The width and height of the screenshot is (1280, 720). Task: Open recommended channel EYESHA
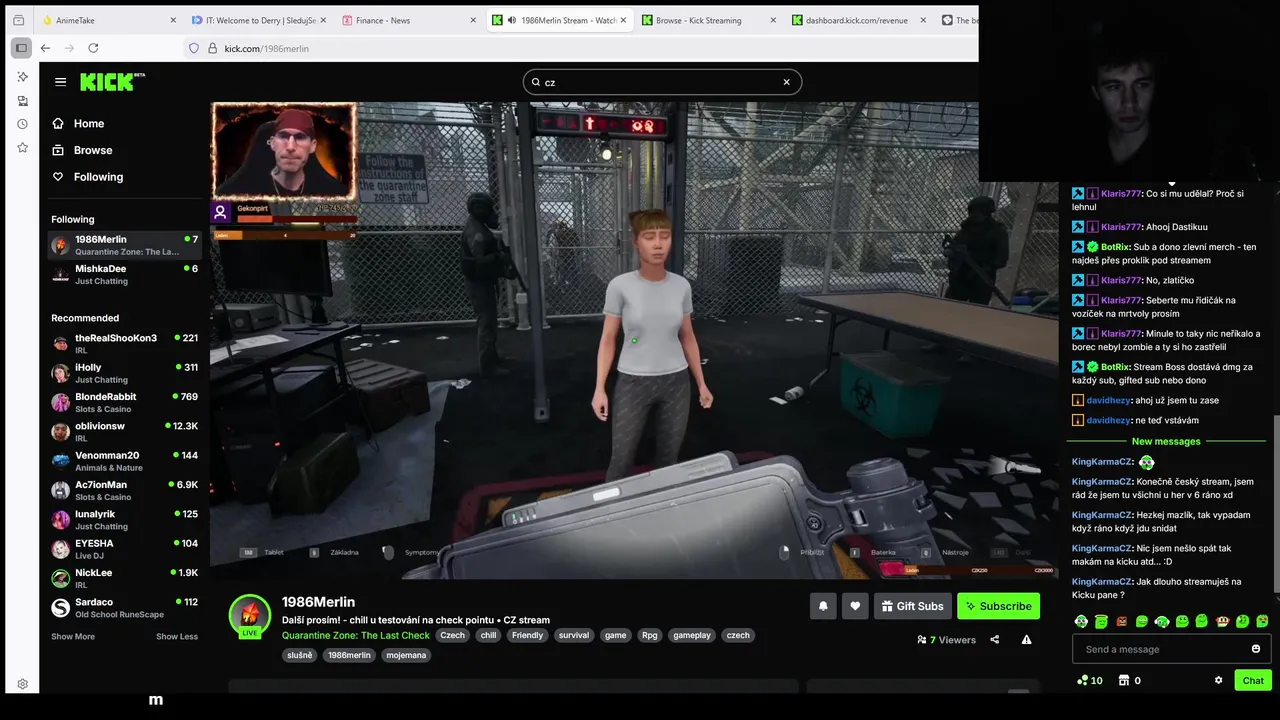point(125,549)
